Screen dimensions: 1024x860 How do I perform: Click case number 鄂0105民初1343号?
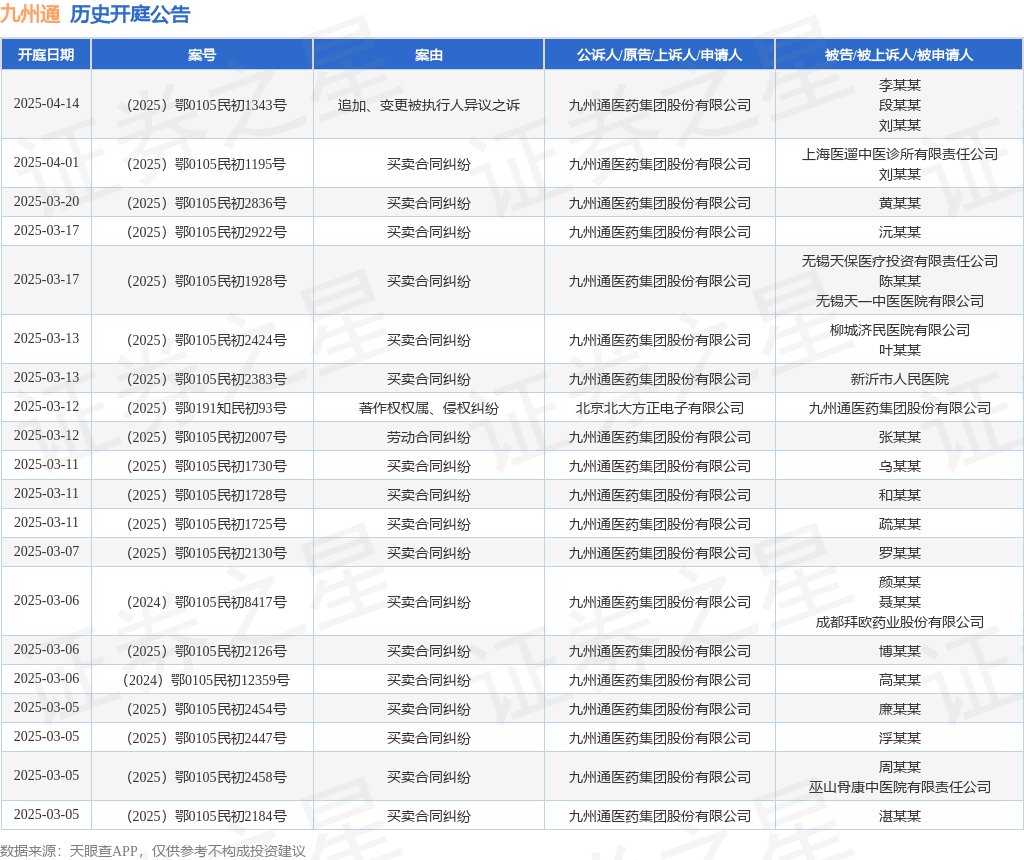(x=206, y=105)
